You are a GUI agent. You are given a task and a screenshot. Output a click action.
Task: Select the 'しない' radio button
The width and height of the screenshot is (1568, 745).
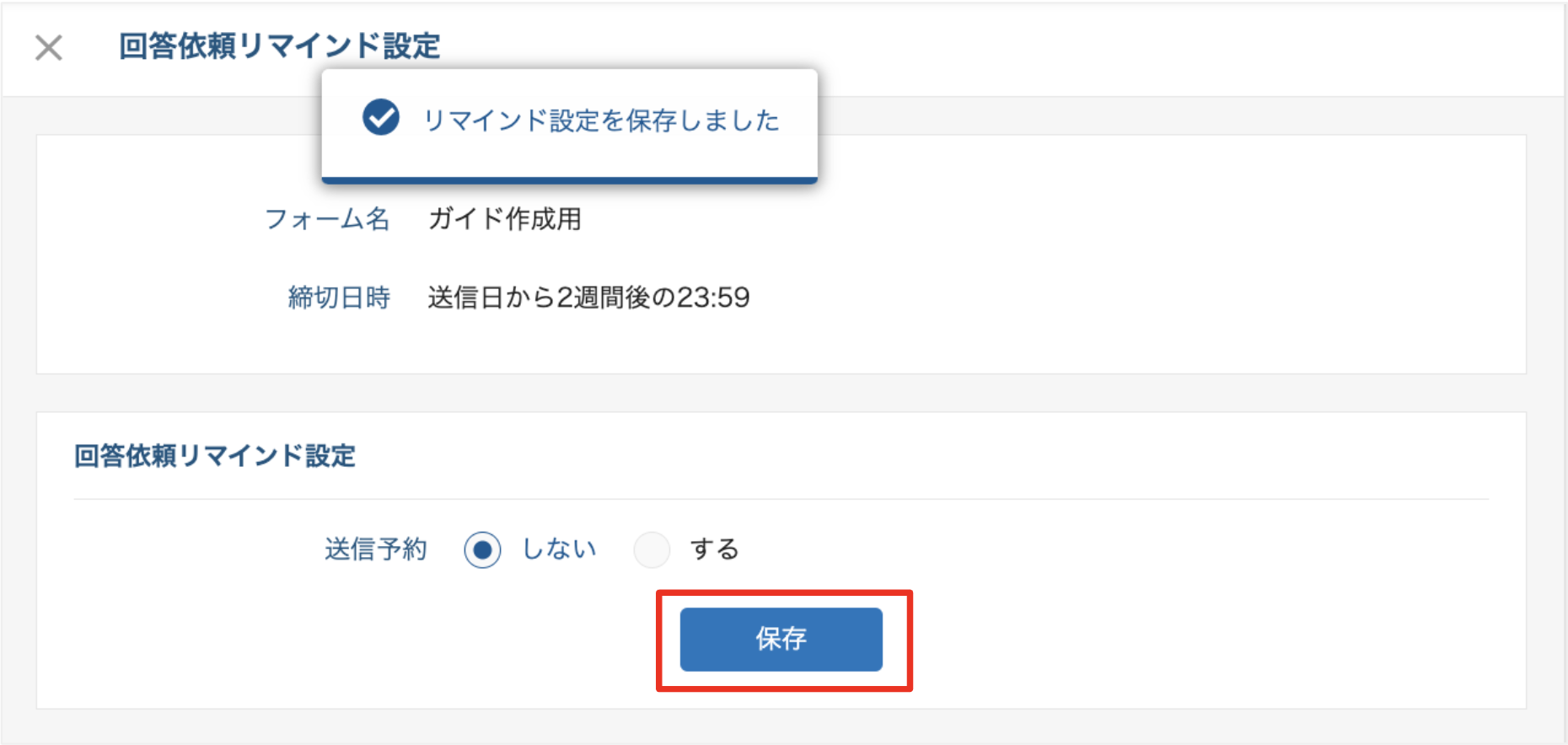point(482,550)
